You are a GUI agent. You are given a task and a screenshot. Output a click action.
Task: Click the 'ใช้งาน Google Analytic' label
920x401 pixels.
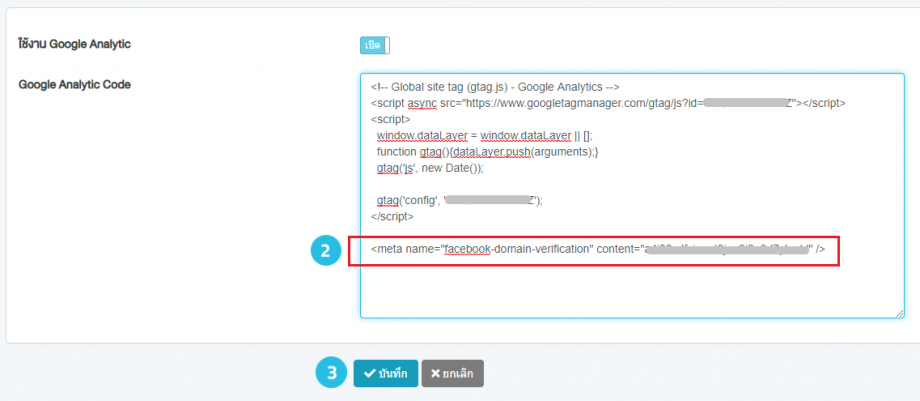coord(74,44)
